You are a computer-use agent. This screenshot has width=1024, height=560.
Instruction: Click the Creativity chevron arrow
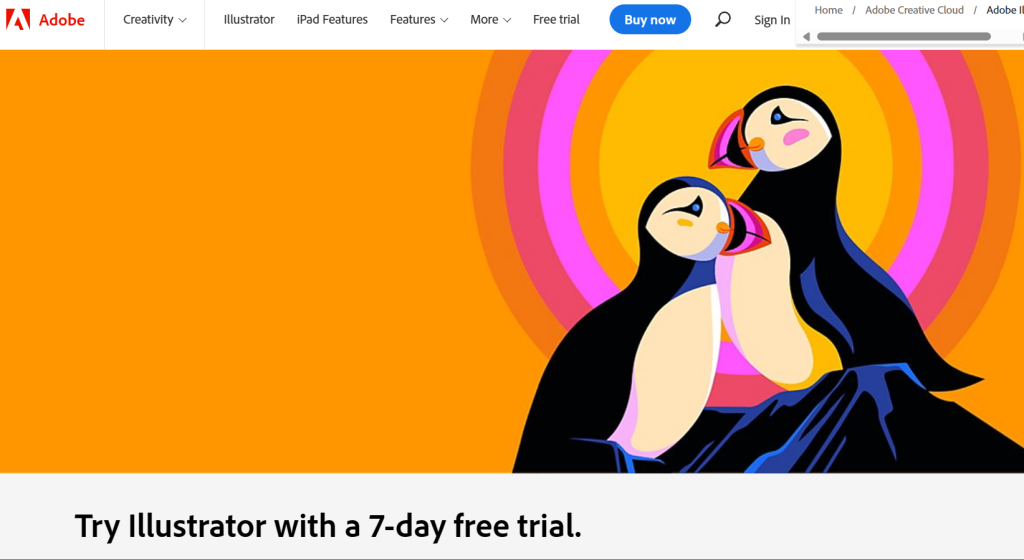[x=182, y=20]
